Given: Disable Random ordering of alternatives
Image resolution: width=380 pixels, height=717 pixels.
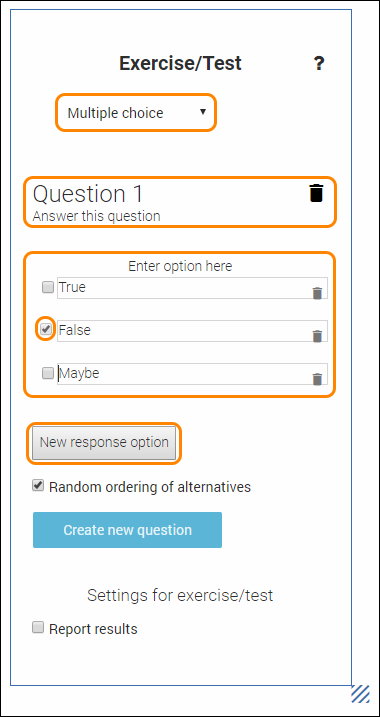Looking at the screenshot, I should click(x=37, y=486).
